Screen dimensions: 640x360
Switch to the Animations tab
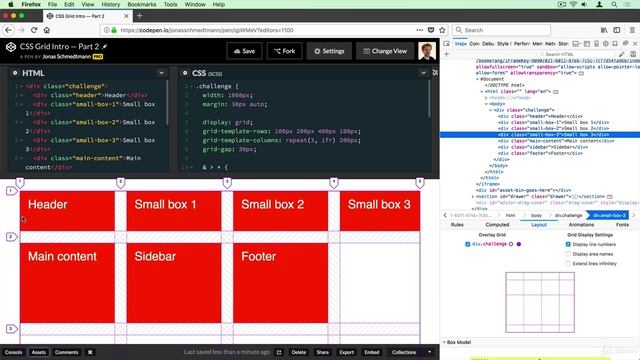pyautogui.click(x=581, y=225)
